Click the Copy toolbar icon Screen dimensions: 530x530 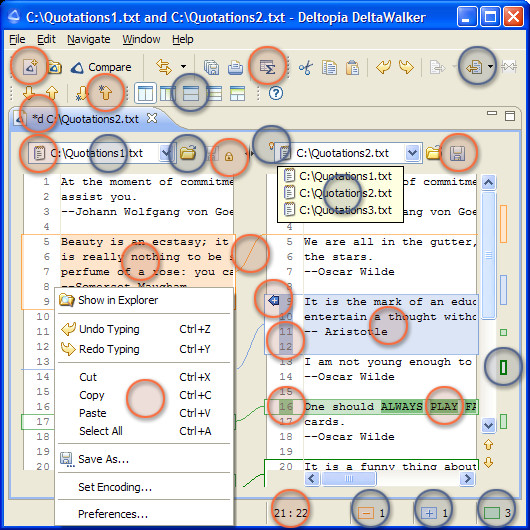coord(329,67)
